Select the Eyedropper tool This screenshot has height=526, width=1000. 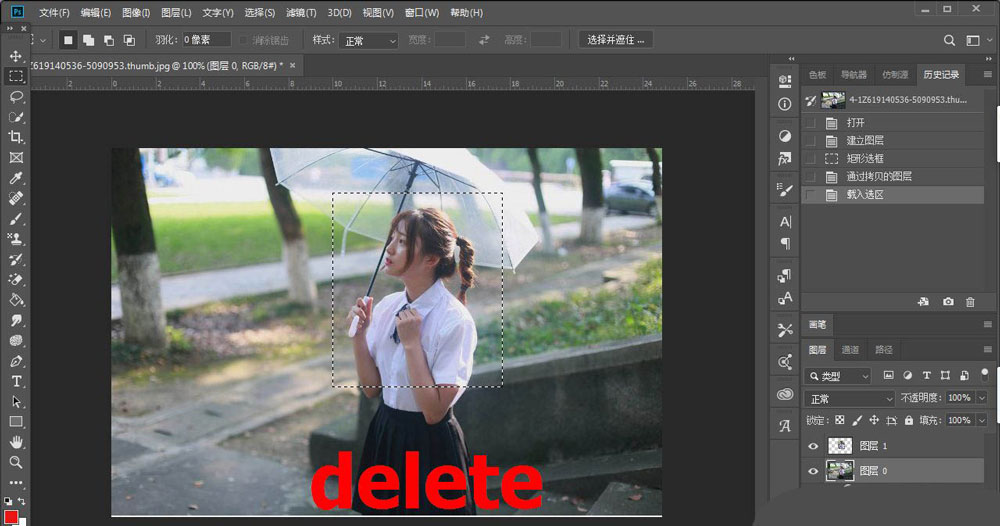click(x=16, y=178)
